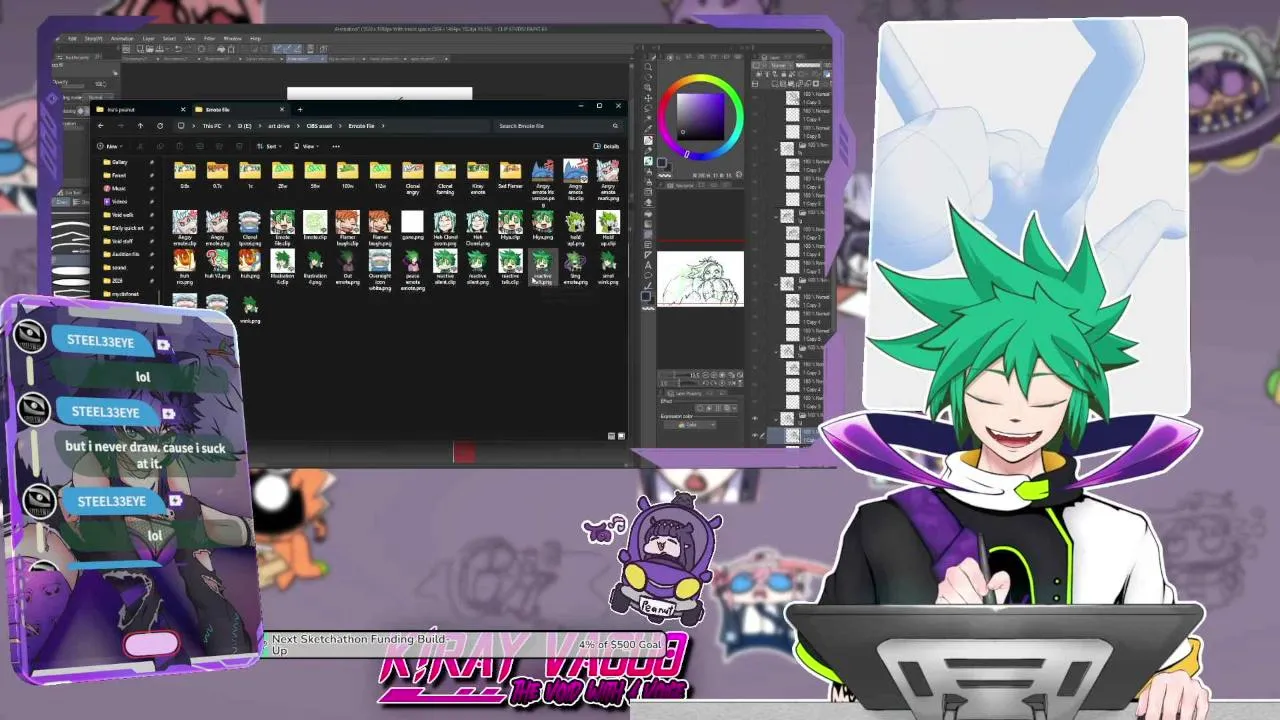Expand the chevron after This PC breadcrumb
Image resolution: width=1280 pixels, height=720 pixels.
[227, 126]
